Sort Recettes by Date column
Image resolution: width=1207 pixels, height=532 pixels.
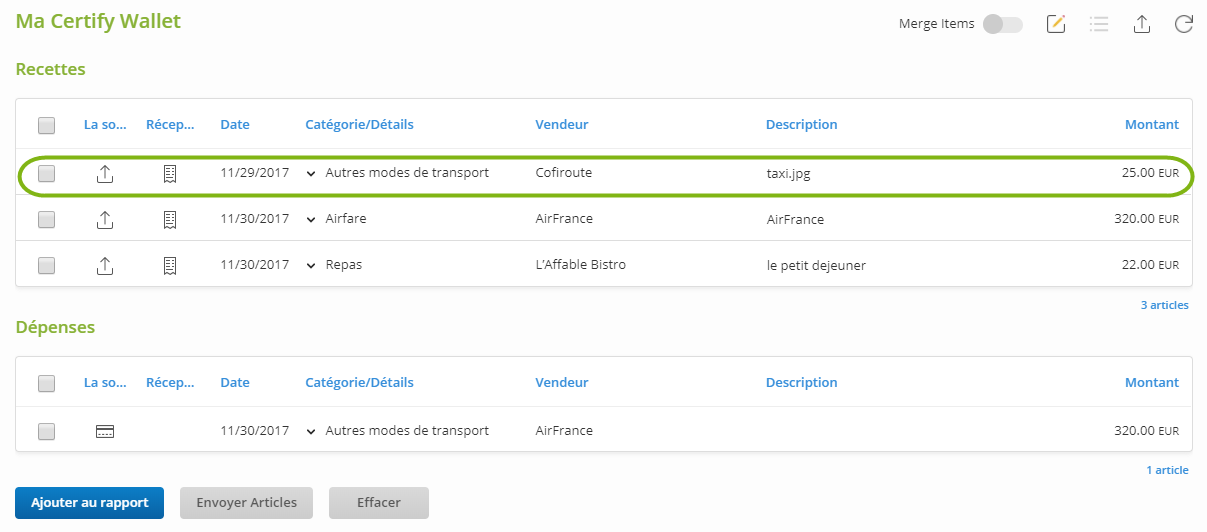coord(235,125)
